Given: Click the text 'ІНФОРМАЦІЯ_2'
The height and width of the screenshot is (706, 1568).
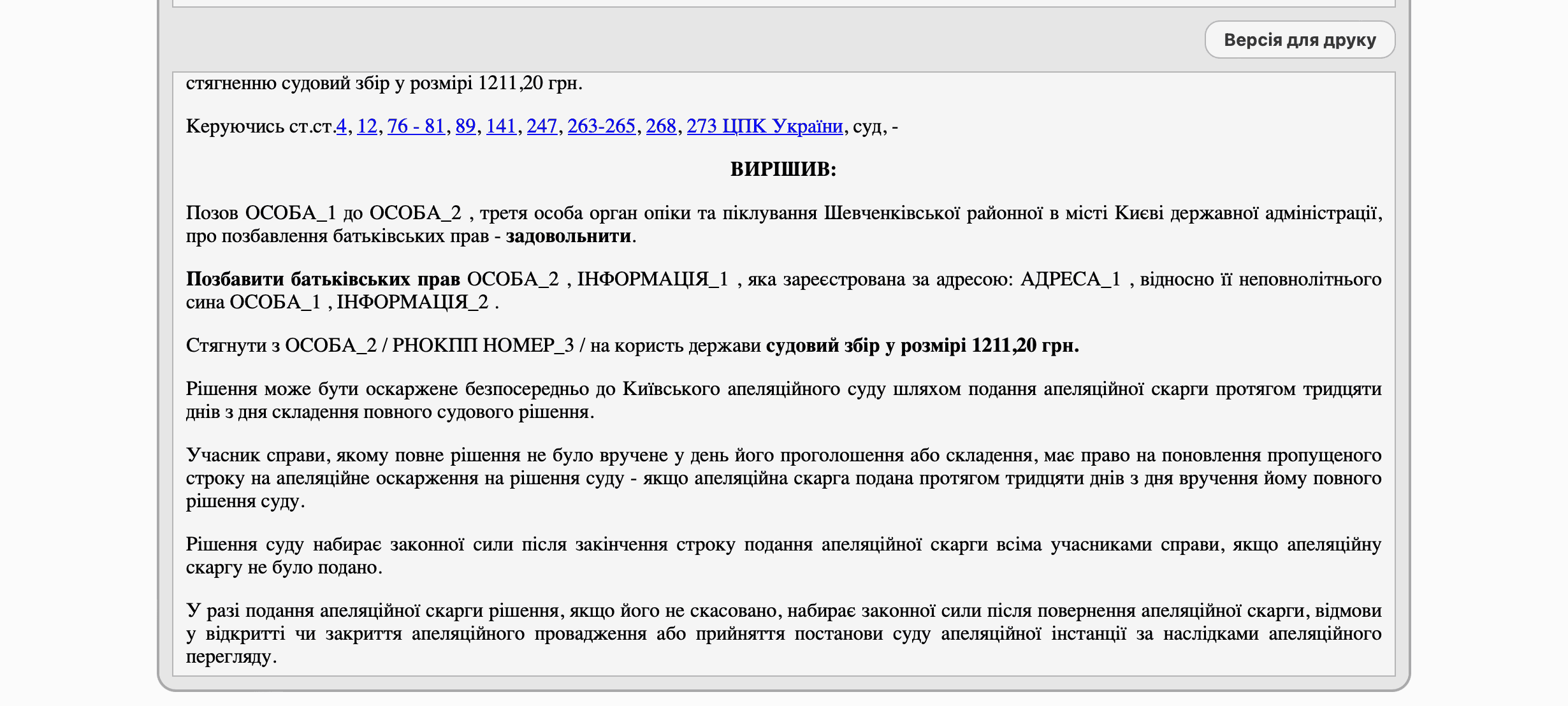Looking at the screenshot, I should point(413,302).
